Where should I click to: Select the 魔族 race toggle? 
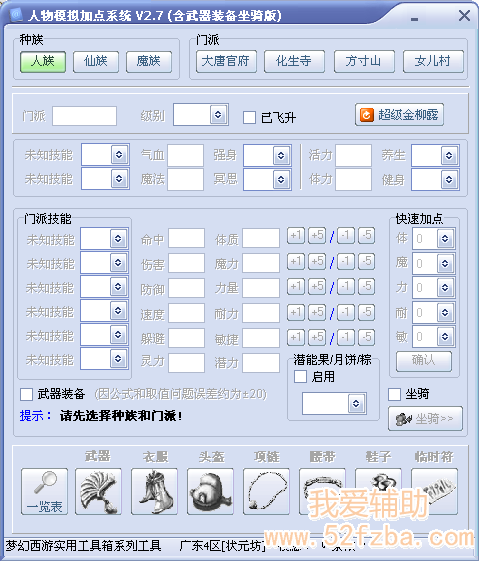click(149, 62)
